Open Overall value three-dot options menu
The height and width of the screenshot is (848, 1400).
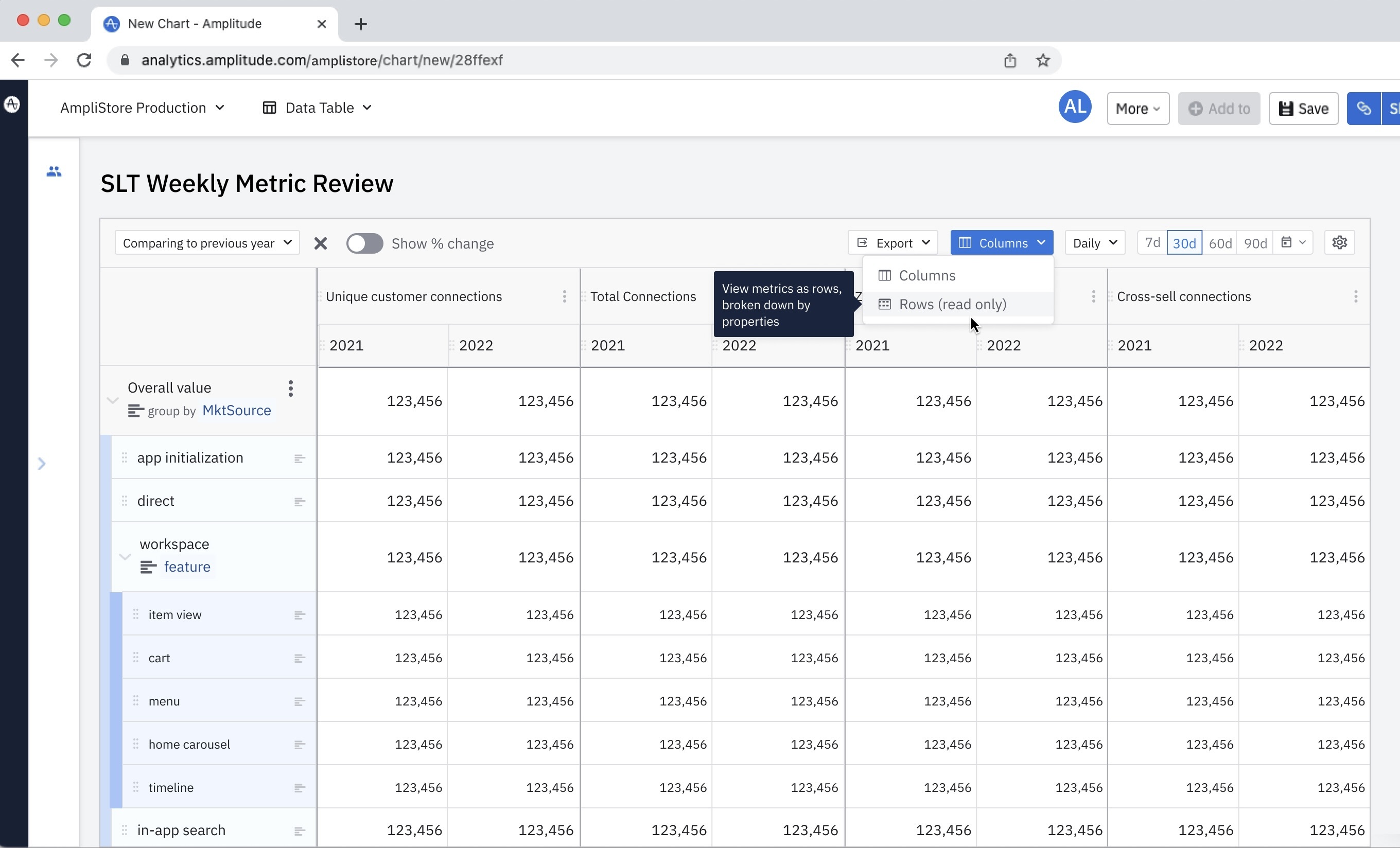[290, 388]
